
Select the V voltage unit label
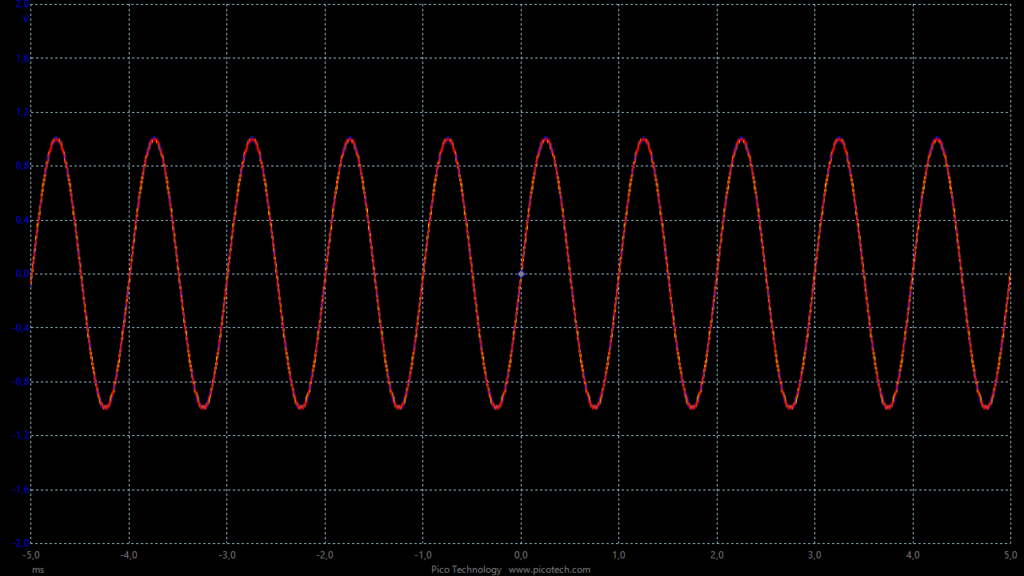(x=25, y=19)
